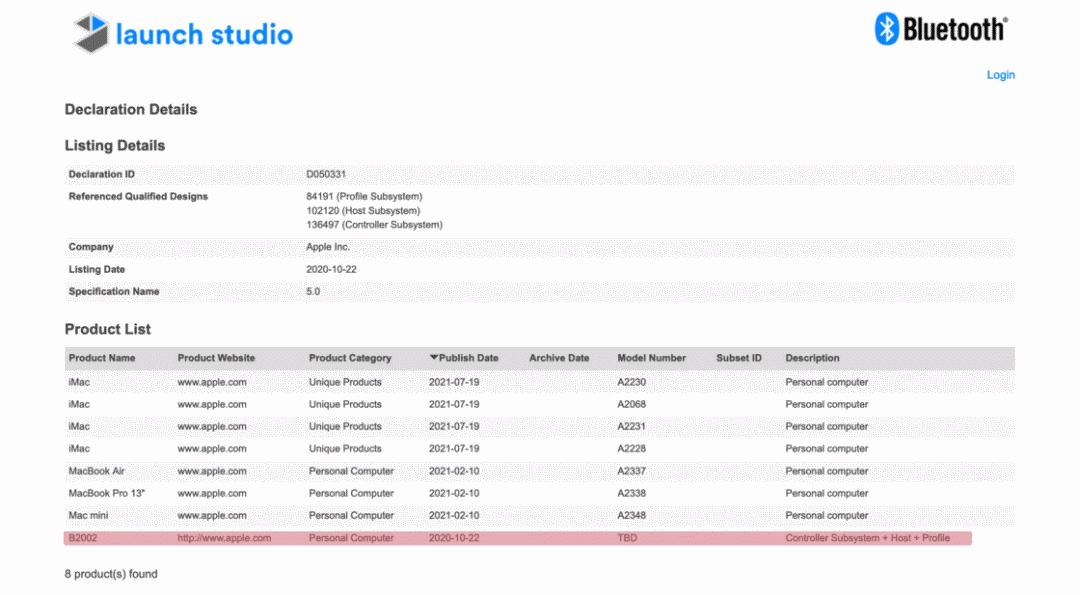Image resolution: width=1080 pixels, height=595 pixels.
Task: Sort table by Publish Date arrow
Action: click(x=433, y=357)
